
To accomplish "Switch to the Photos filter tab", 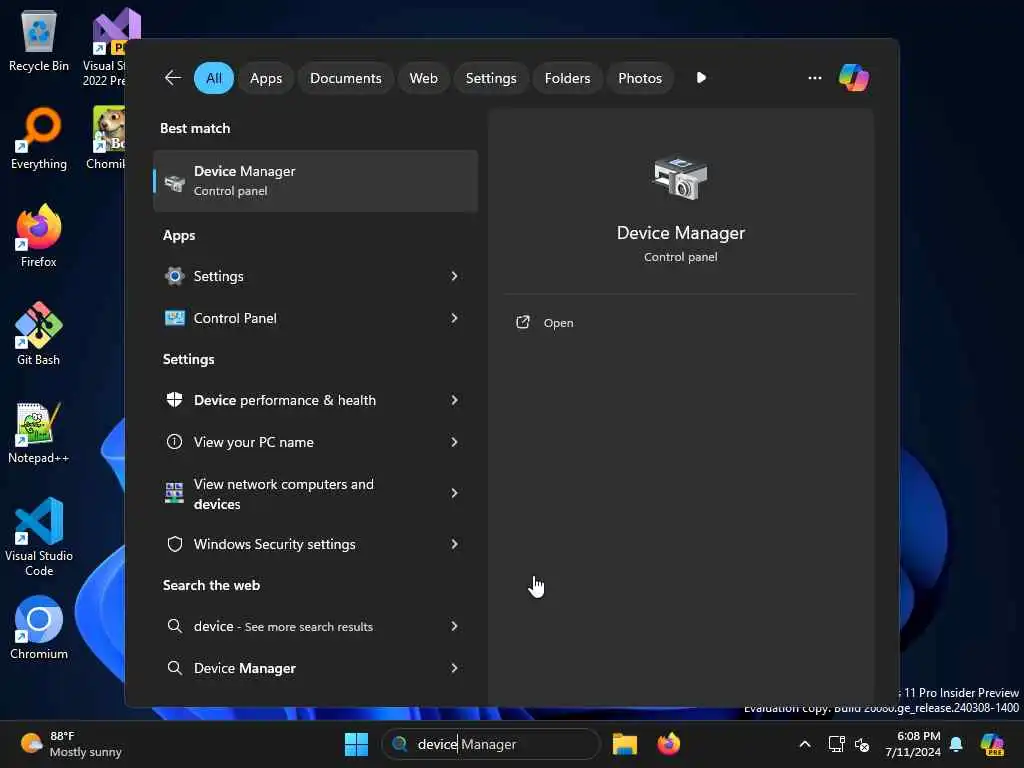I will click(639, 78).
